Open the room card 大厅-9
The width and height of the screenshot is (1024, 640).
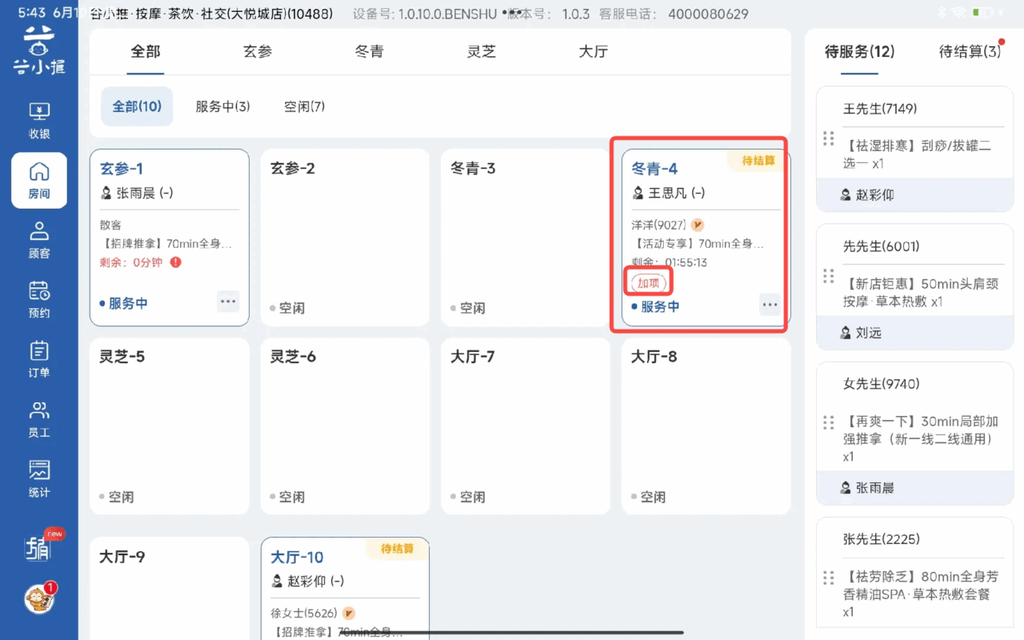(x=169, y=588)
